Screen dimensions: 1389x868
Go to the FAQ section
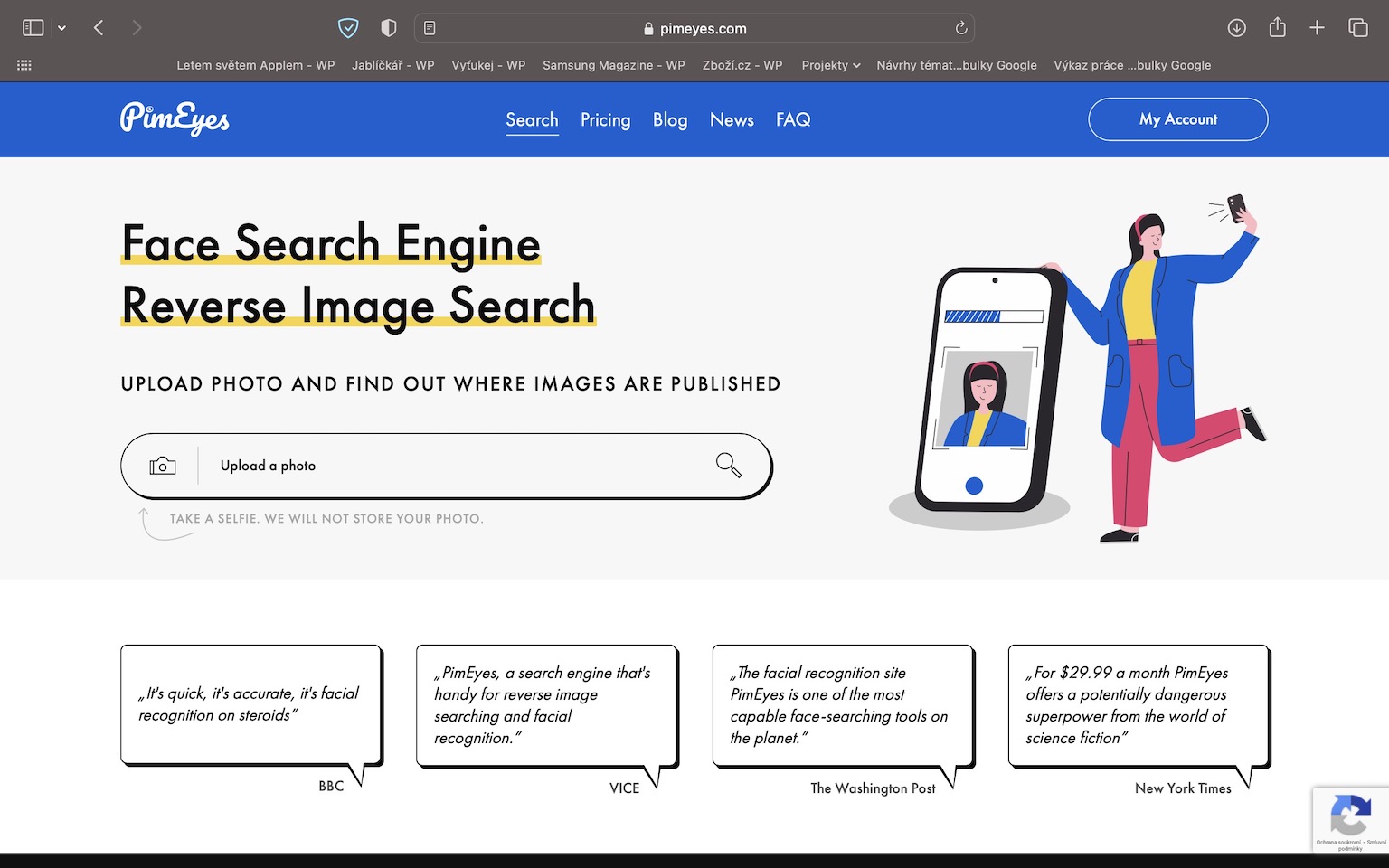coord(792,119)
